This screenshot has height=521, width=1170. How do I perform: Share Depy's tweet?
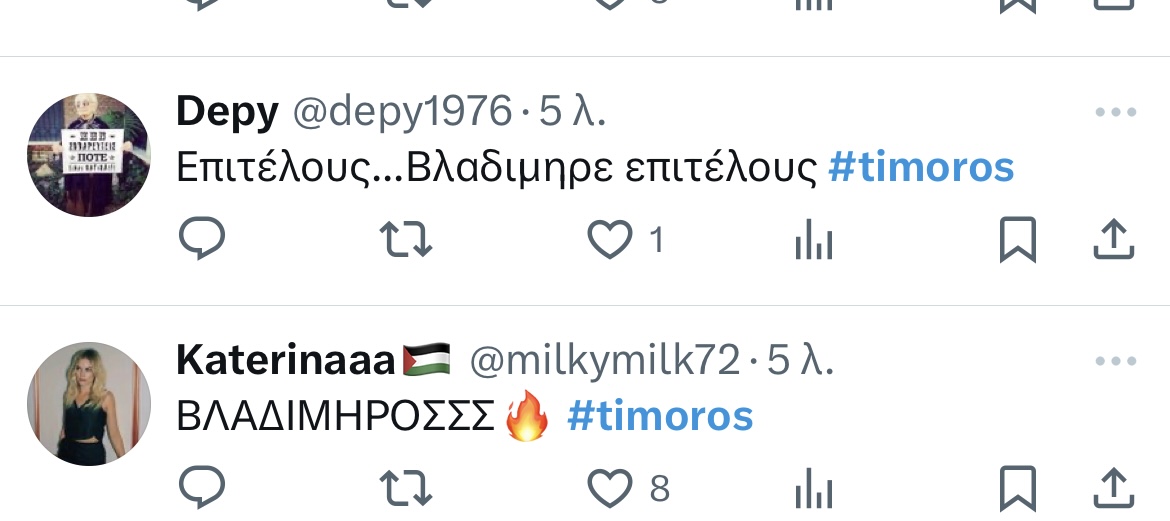pos(1113,239)
